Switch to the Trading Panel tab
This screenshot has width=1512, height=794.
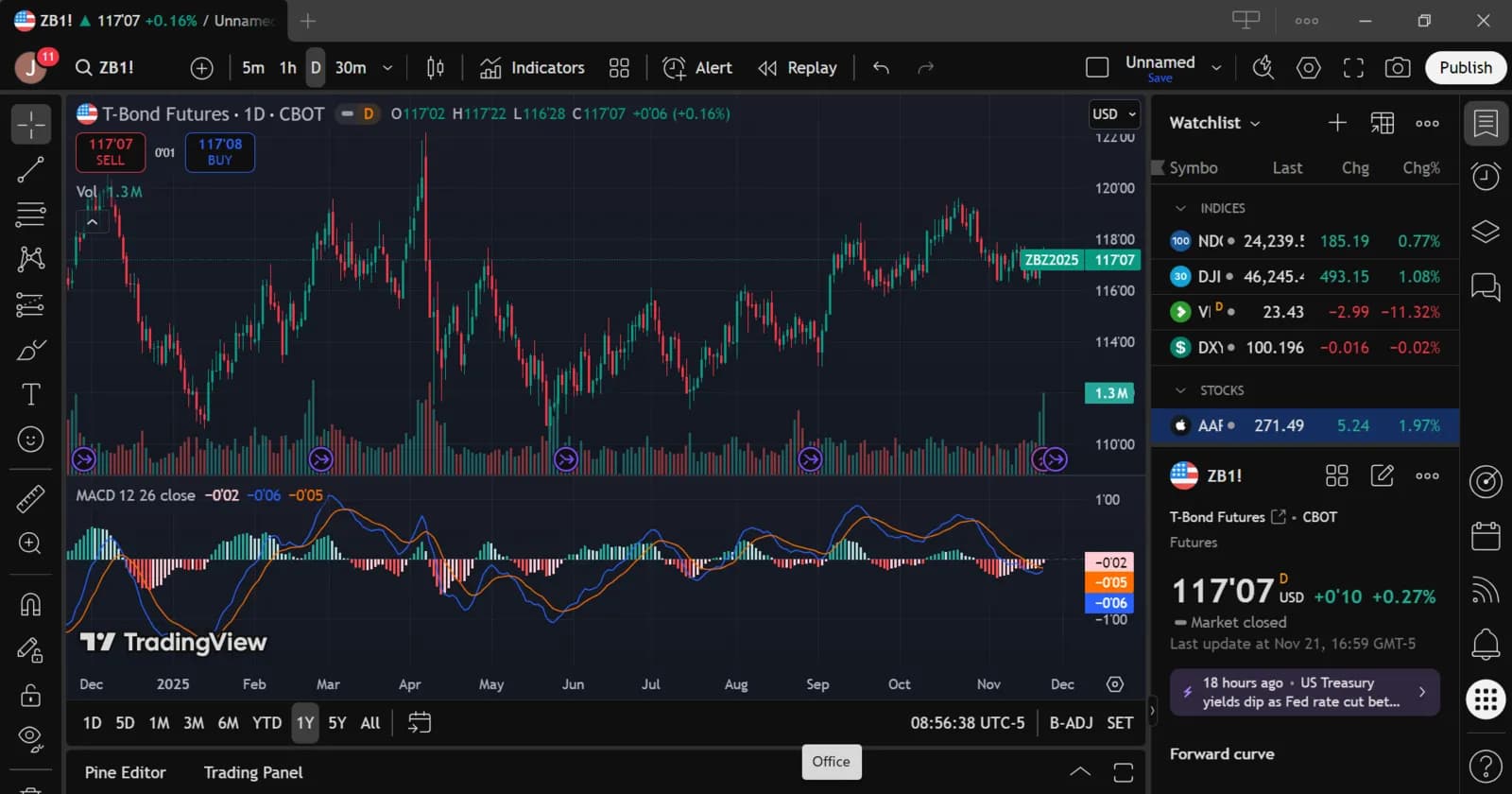253,772
